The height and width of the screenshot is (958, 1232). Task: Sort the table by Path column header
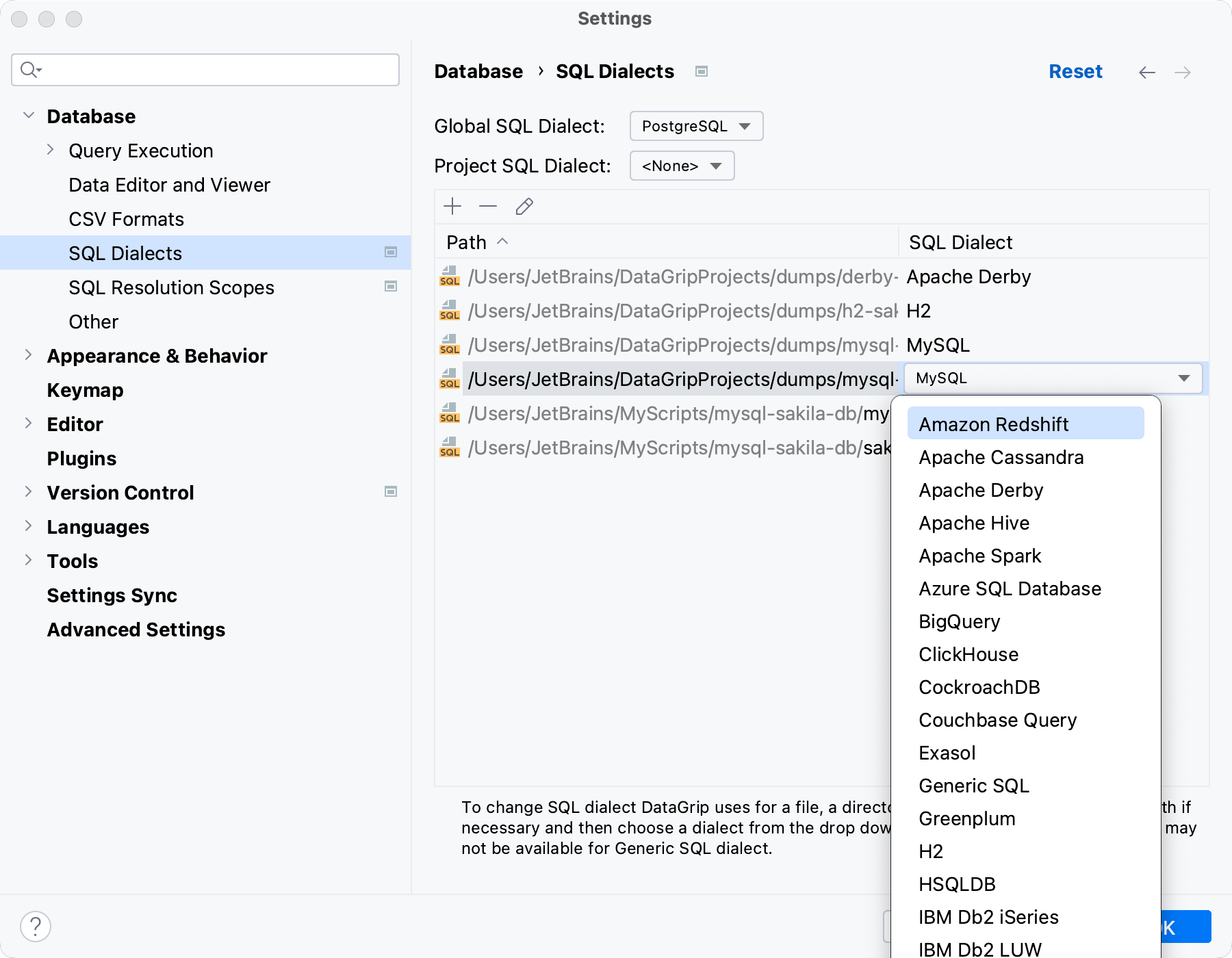(467, 243)
